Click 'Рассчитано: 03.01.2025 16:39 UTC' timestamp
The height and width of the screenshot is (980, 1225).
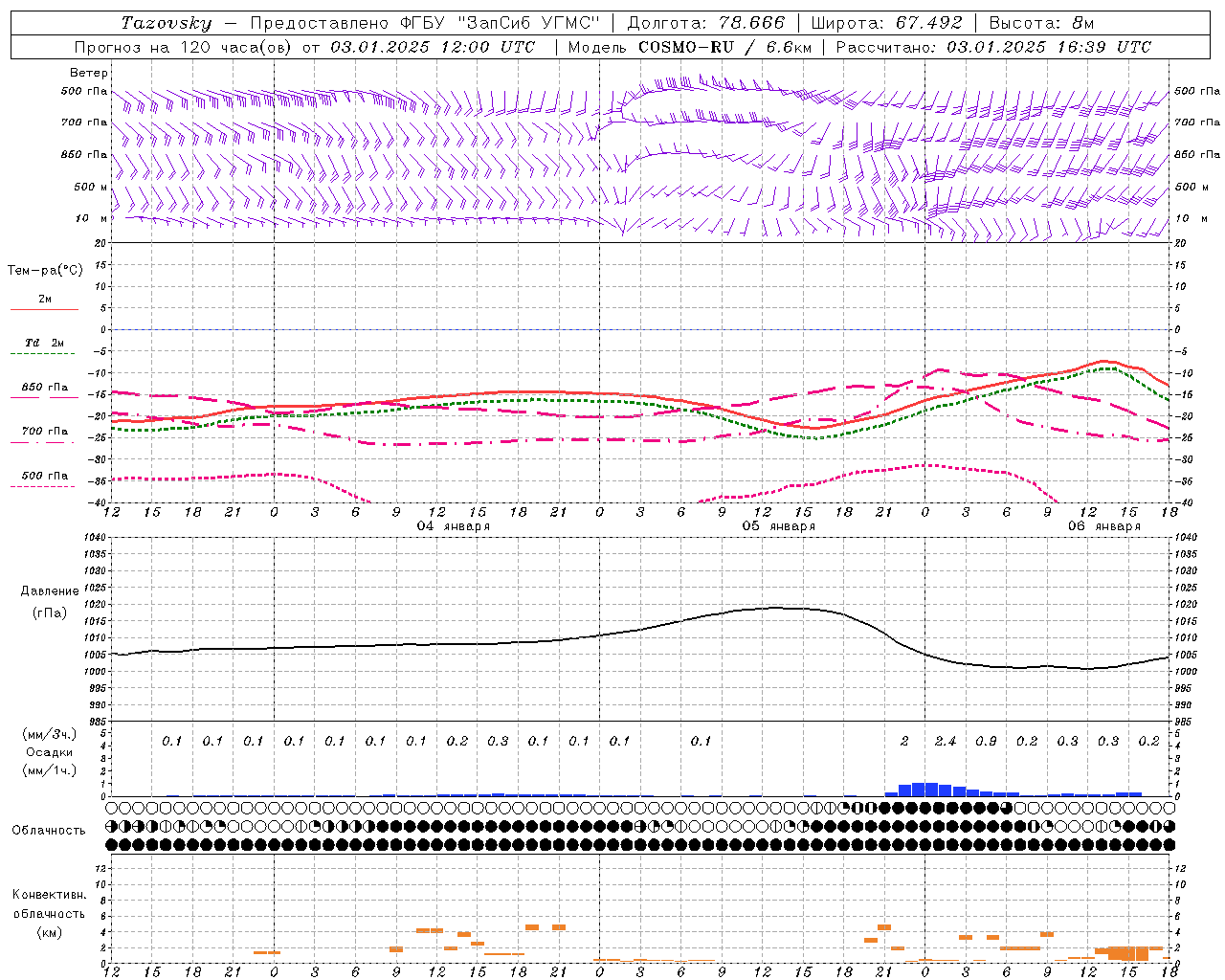point(993,47)
